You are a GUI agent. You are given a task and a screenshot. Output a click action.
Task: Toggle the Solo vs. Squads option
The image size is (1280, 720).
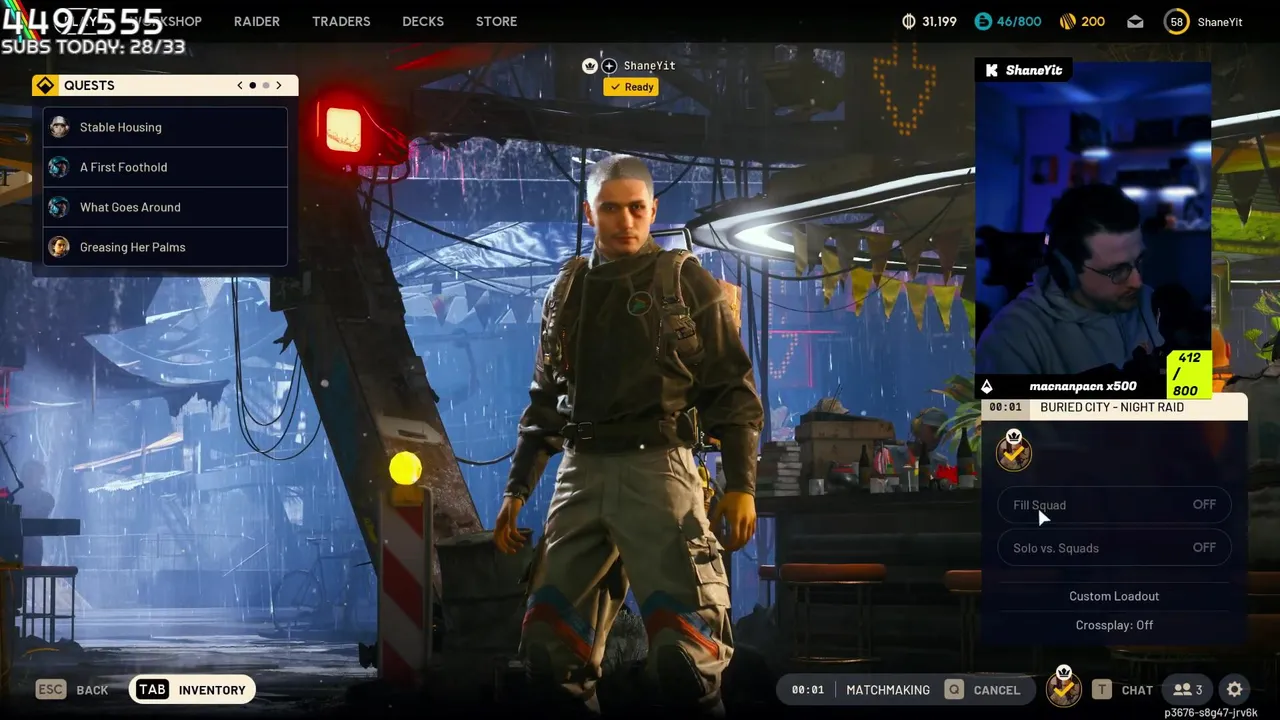(1114, 548)
